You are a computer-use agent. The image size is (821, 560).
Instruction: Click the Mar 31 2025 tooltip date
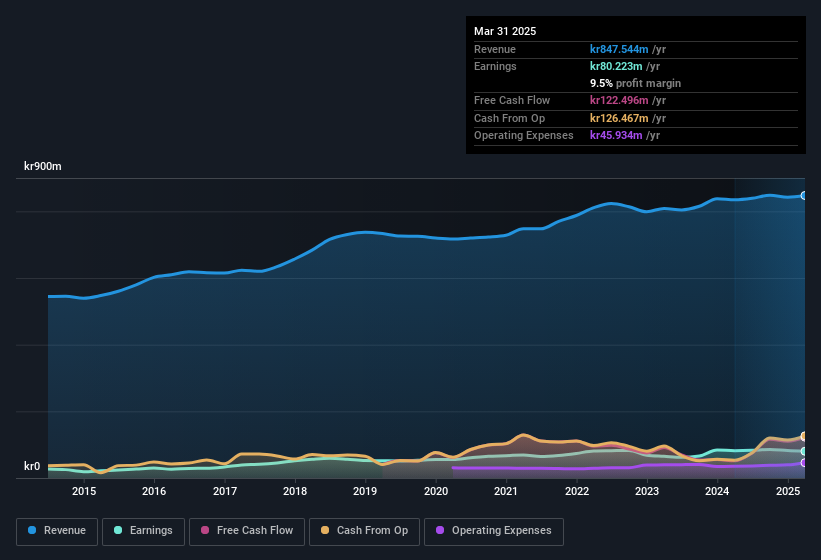[x=505, y=31]
